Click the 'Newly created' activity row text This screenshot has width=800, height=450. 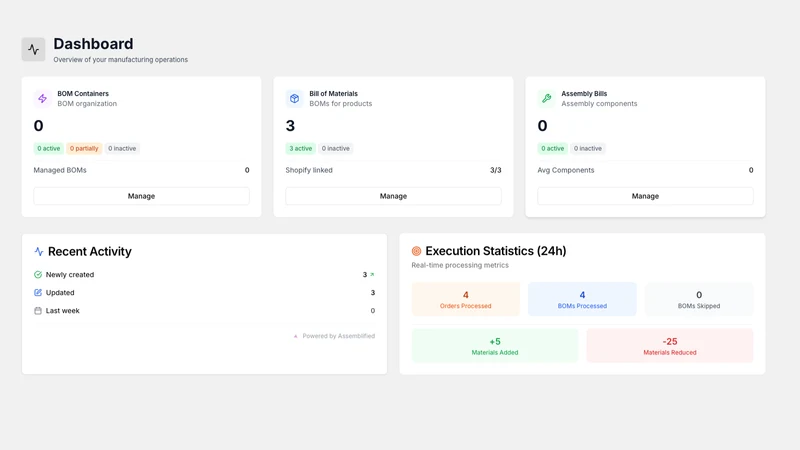[70, 274]
